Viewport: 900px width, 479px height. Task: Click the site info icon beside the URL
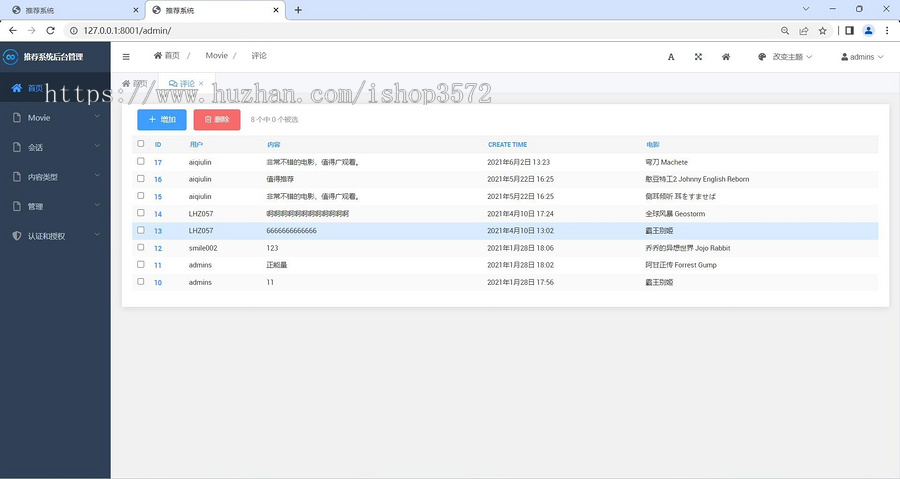(x=73, y=30)
